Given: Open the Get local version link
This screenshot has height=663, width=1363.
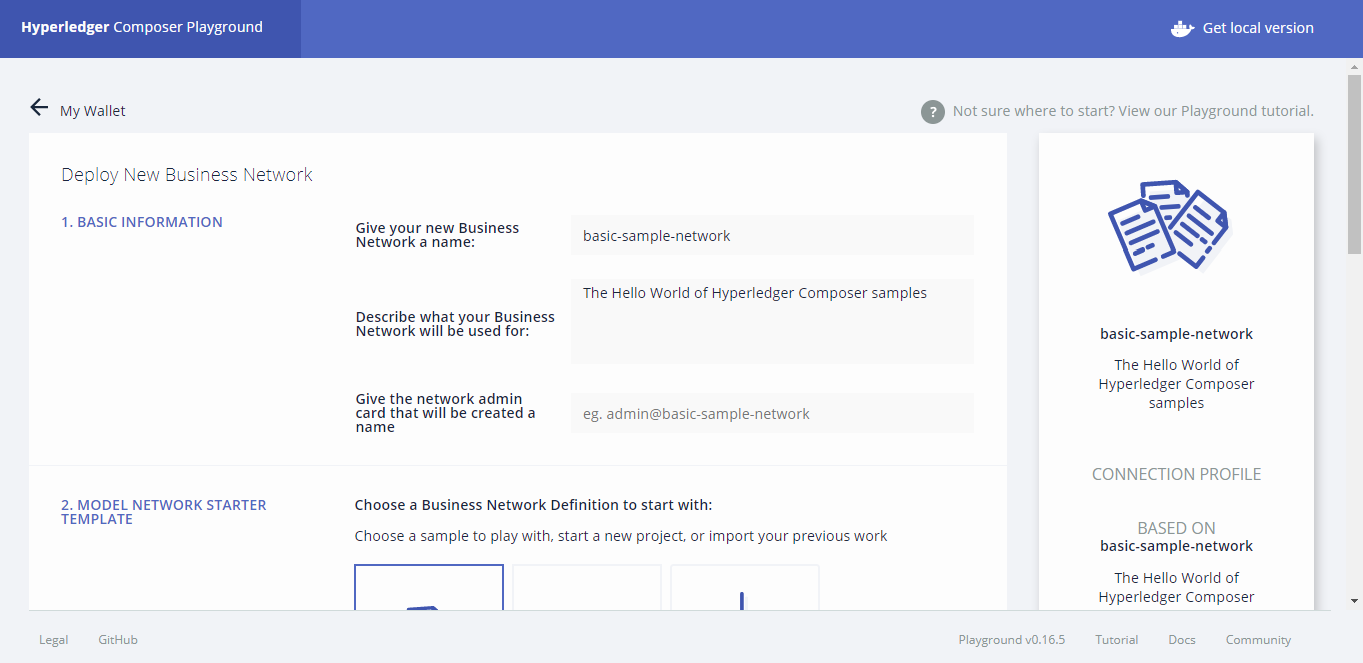Looking at the screenshot, I should point(1258,28).
